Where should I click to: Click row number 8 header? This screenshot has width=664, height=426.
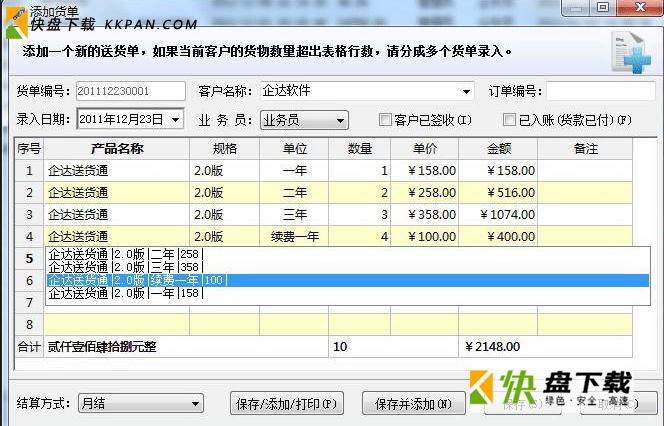coord(29,324)
